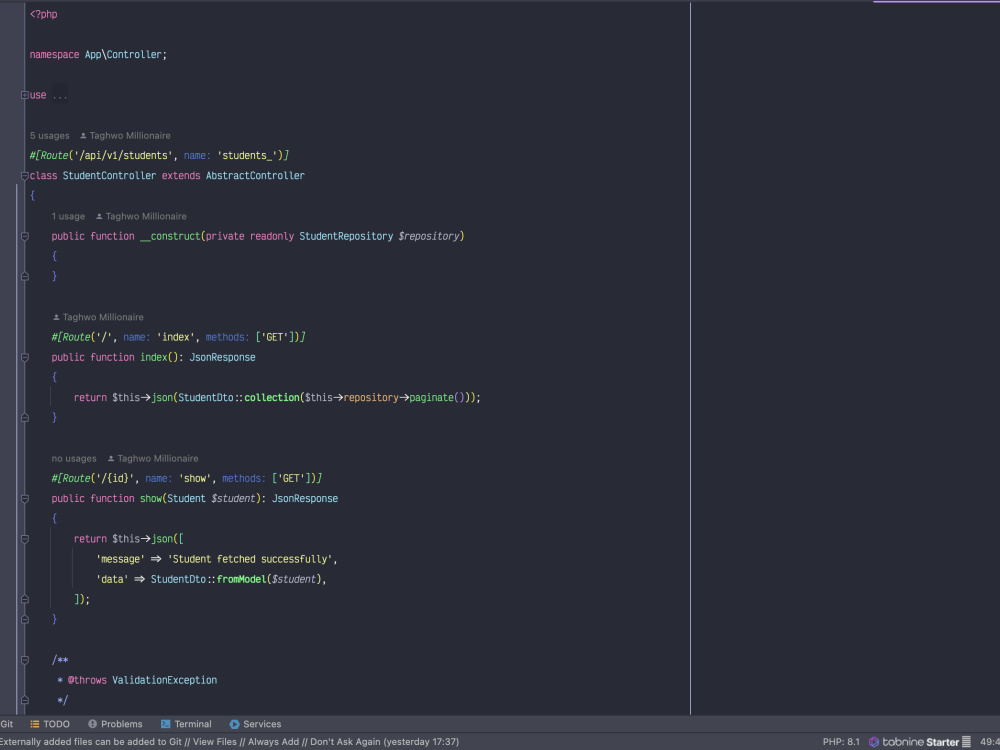The width and height of the screenshot is (1000, 750).
Task: Click JsonResponse return type of index()
Action: [x=223, y=357]
